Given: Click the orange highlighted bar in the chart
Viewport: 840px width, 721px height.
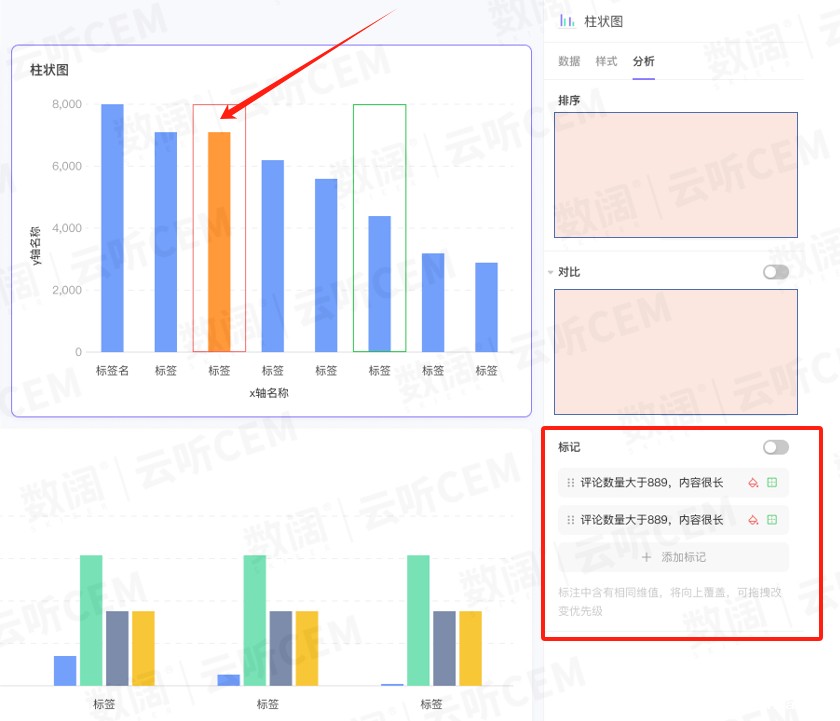Looking at the screenshot, I should [x=219, y=241].
